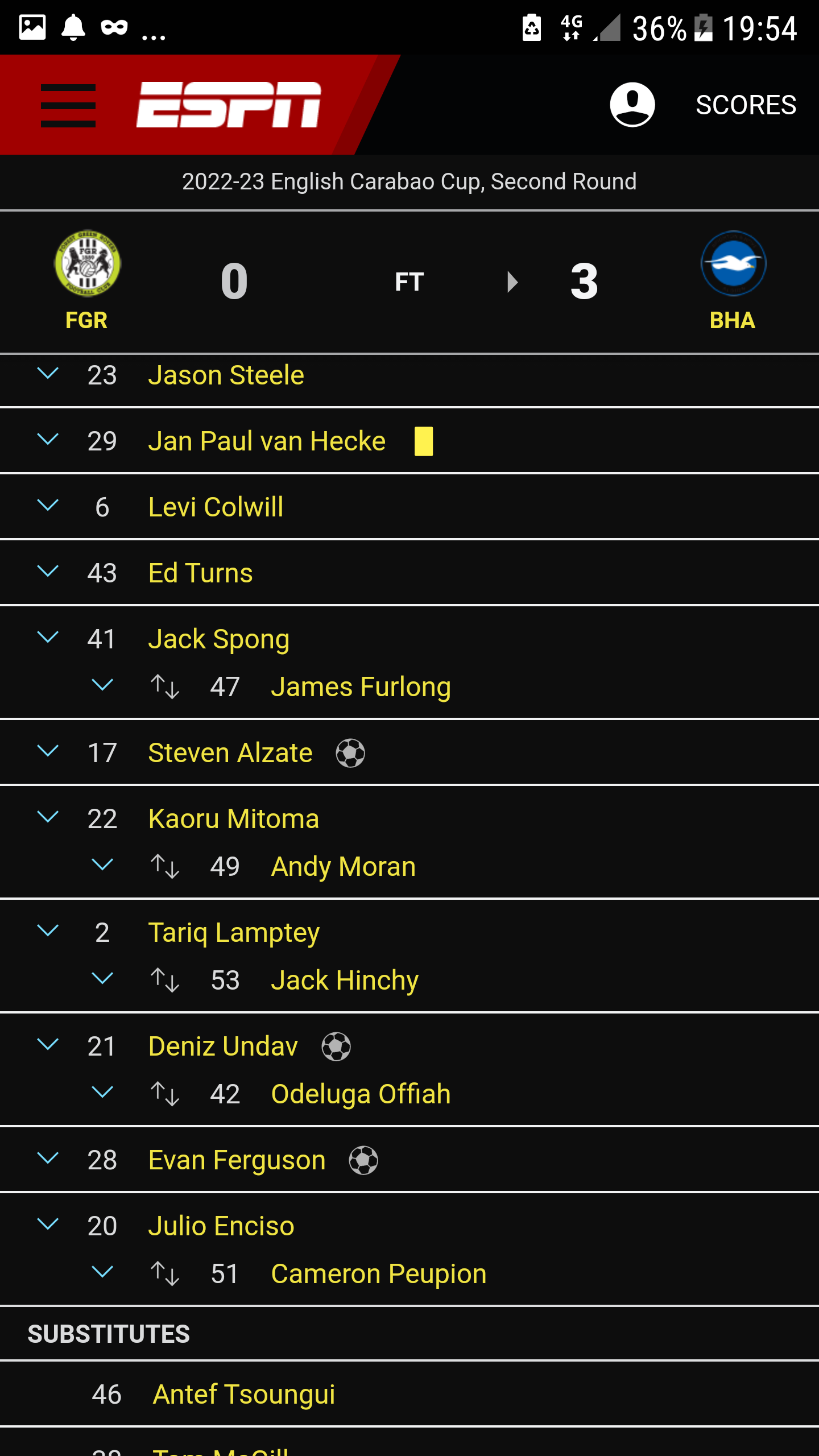The height and width of the screenshot is (1456, 819).
Task: Expand Jason Steele player details
Action: coord(48,374)
